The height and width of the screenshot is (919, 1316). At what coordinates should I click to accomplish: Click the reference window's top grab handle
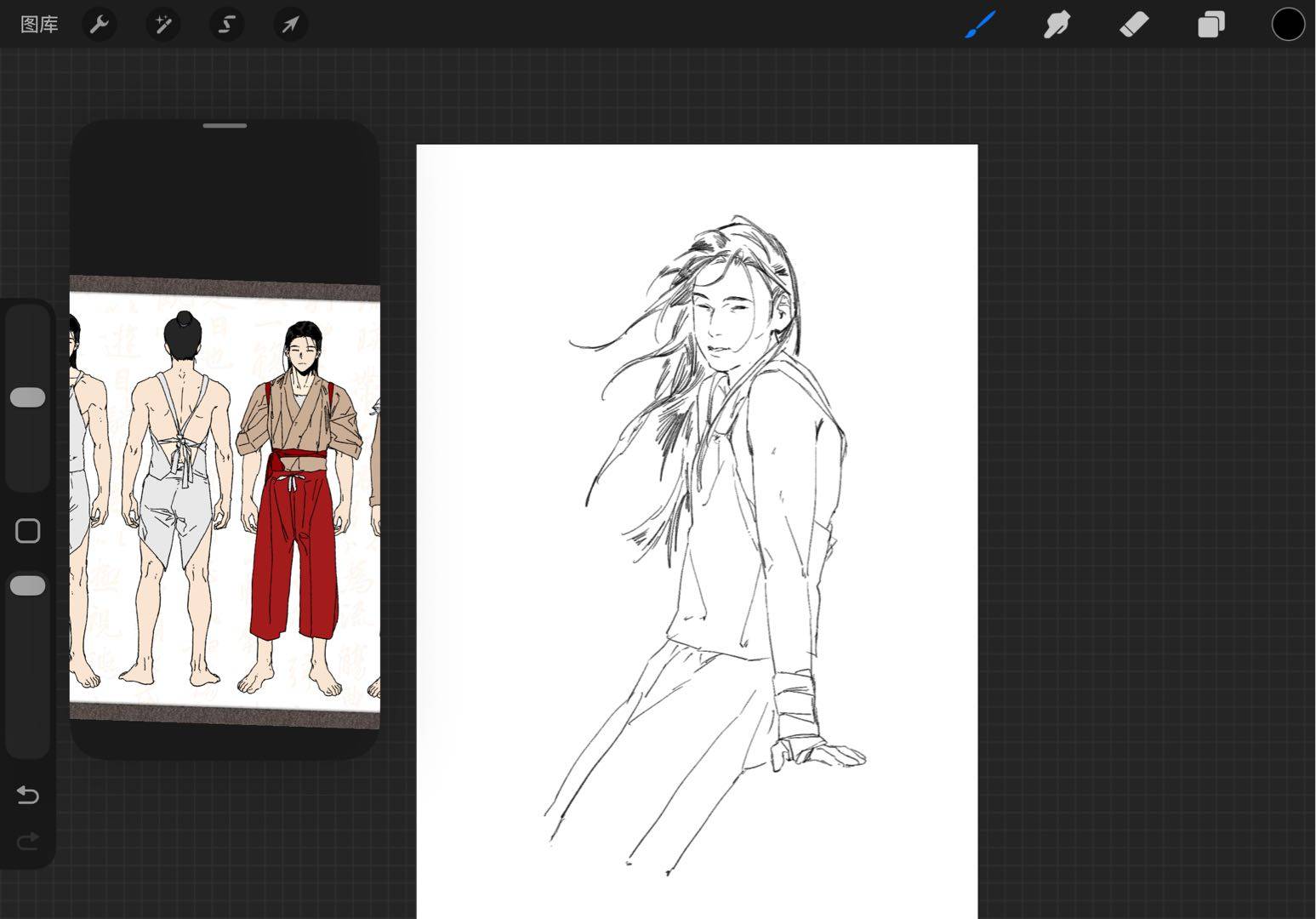tap(225, 126)
